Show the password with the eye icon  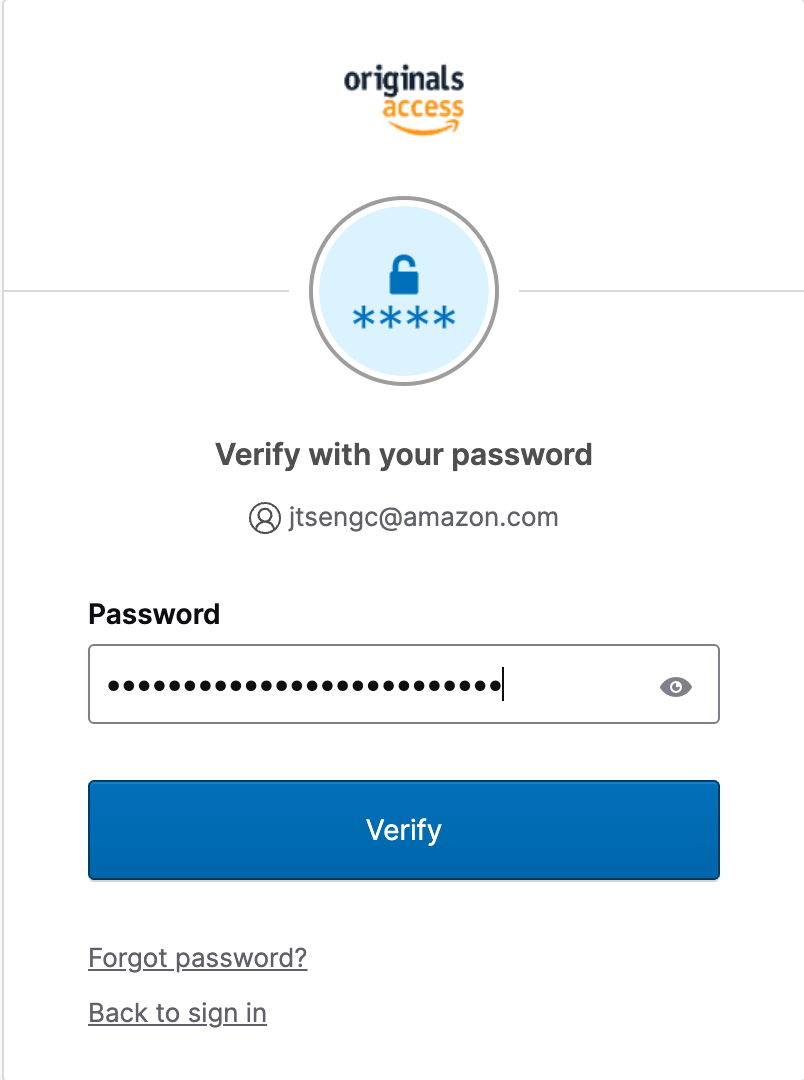point(675,687)
